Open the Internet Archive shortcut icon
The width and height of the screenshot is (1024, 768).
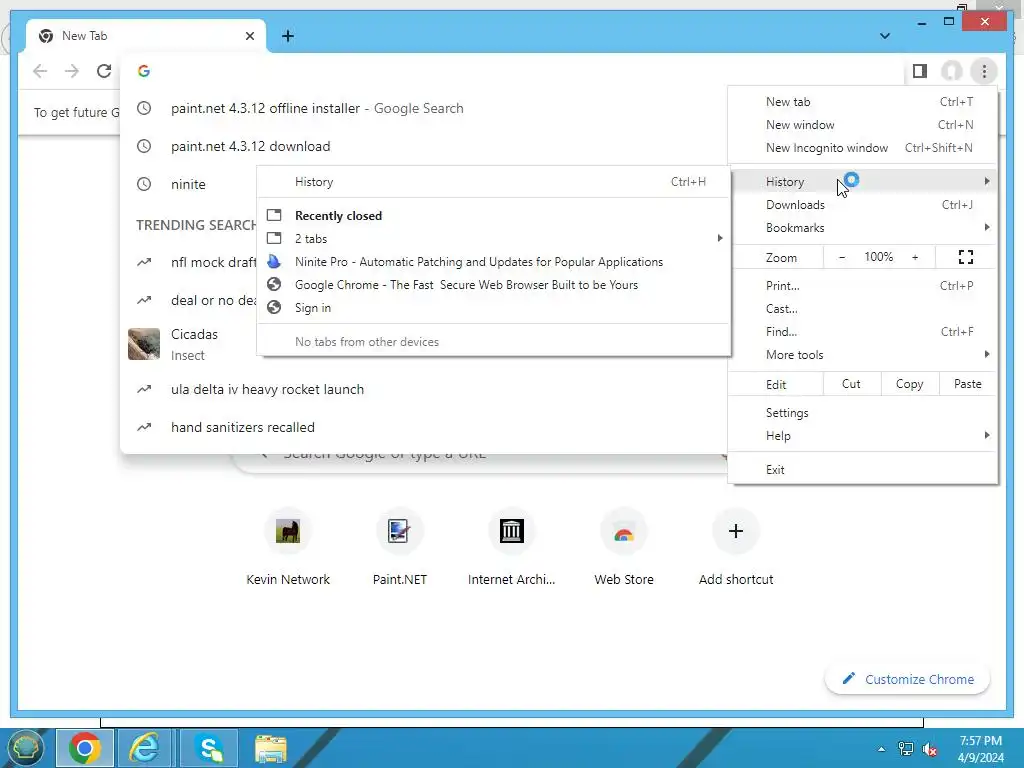(x=511, y=531)
